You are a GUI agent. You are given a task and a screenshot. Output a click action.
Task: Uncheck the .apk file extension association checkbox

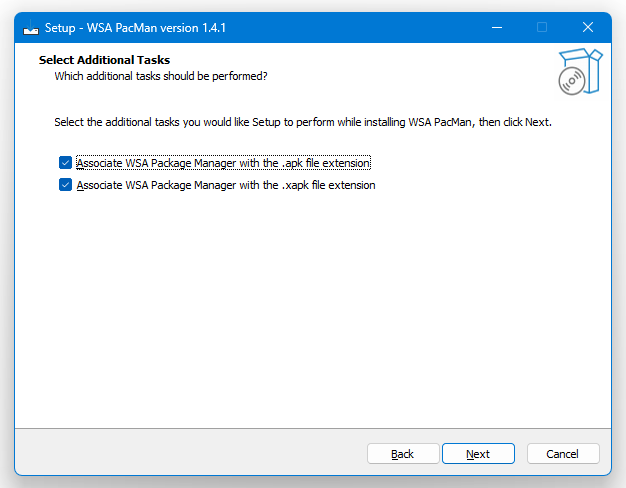(65, 163)
